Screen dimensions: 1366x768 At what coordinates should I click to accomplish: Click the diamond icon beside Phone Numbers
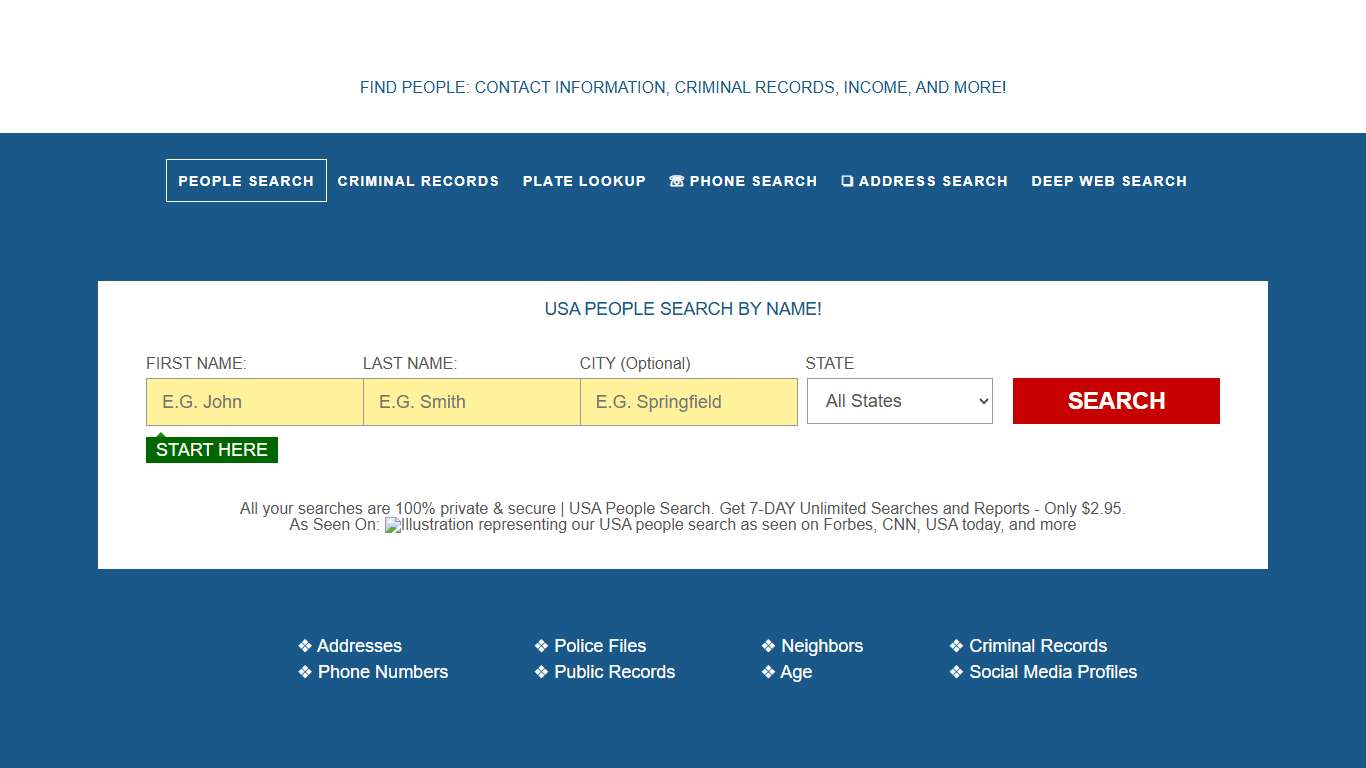[305, 672]
